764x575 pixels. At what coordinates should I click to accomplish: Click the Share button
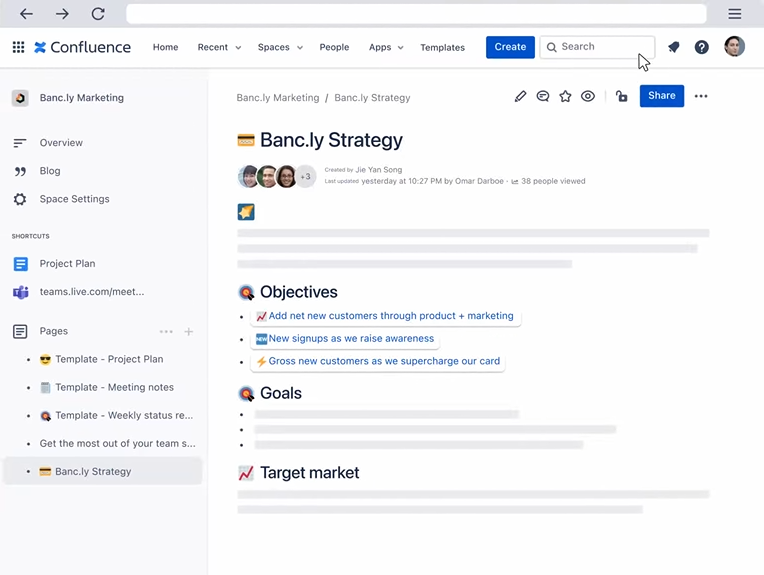tap(662, 96)
